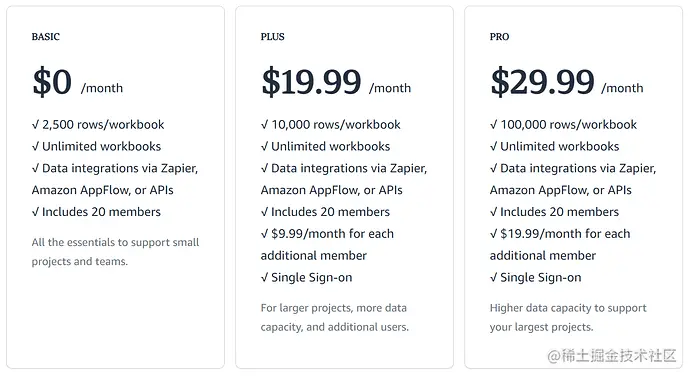This screenshot has height=377, width=690.
Task: Click the watermark at bottom right
Action: 612,355
